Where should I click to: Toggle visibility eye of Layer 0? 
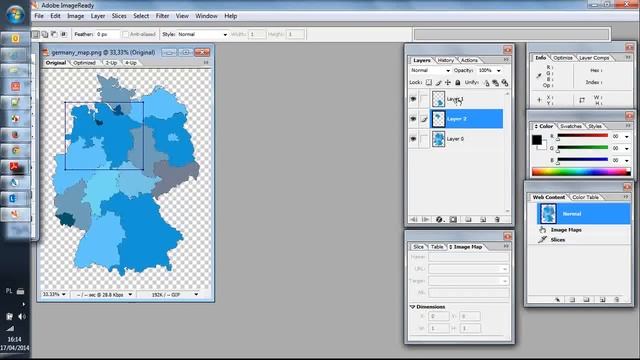click(x=413, y=139)
